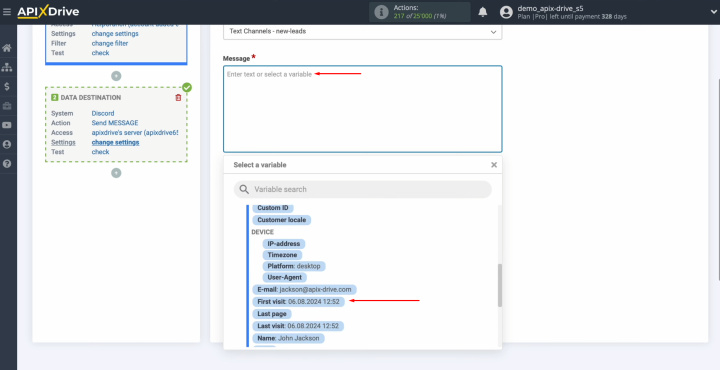Click check link in data source block
Image resolution: width=720 pixels, height=370 pixels.
pos(100,53)
